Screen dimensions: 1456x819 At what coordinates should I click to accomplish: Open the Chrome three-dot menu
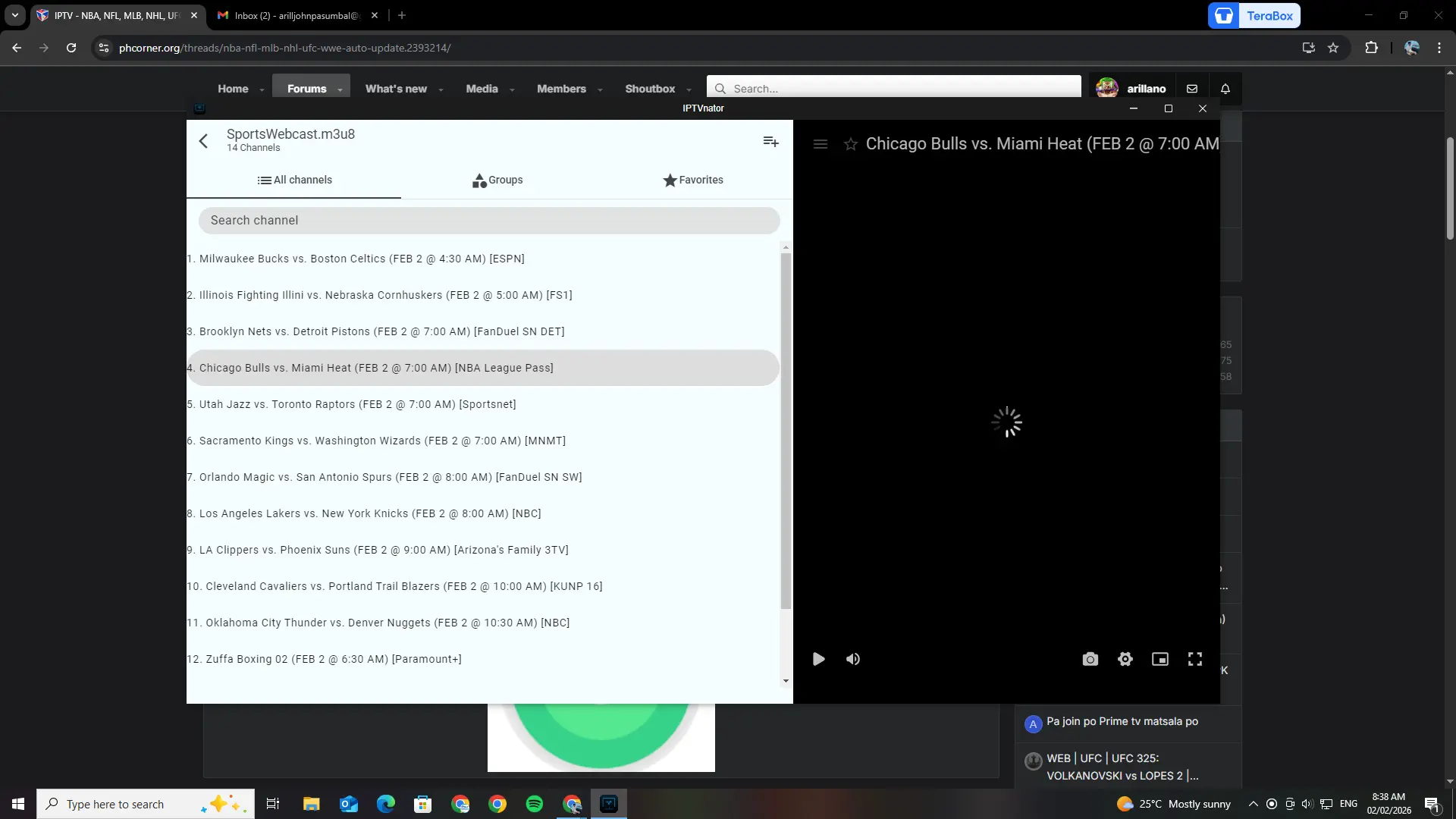pos(1439,48)
